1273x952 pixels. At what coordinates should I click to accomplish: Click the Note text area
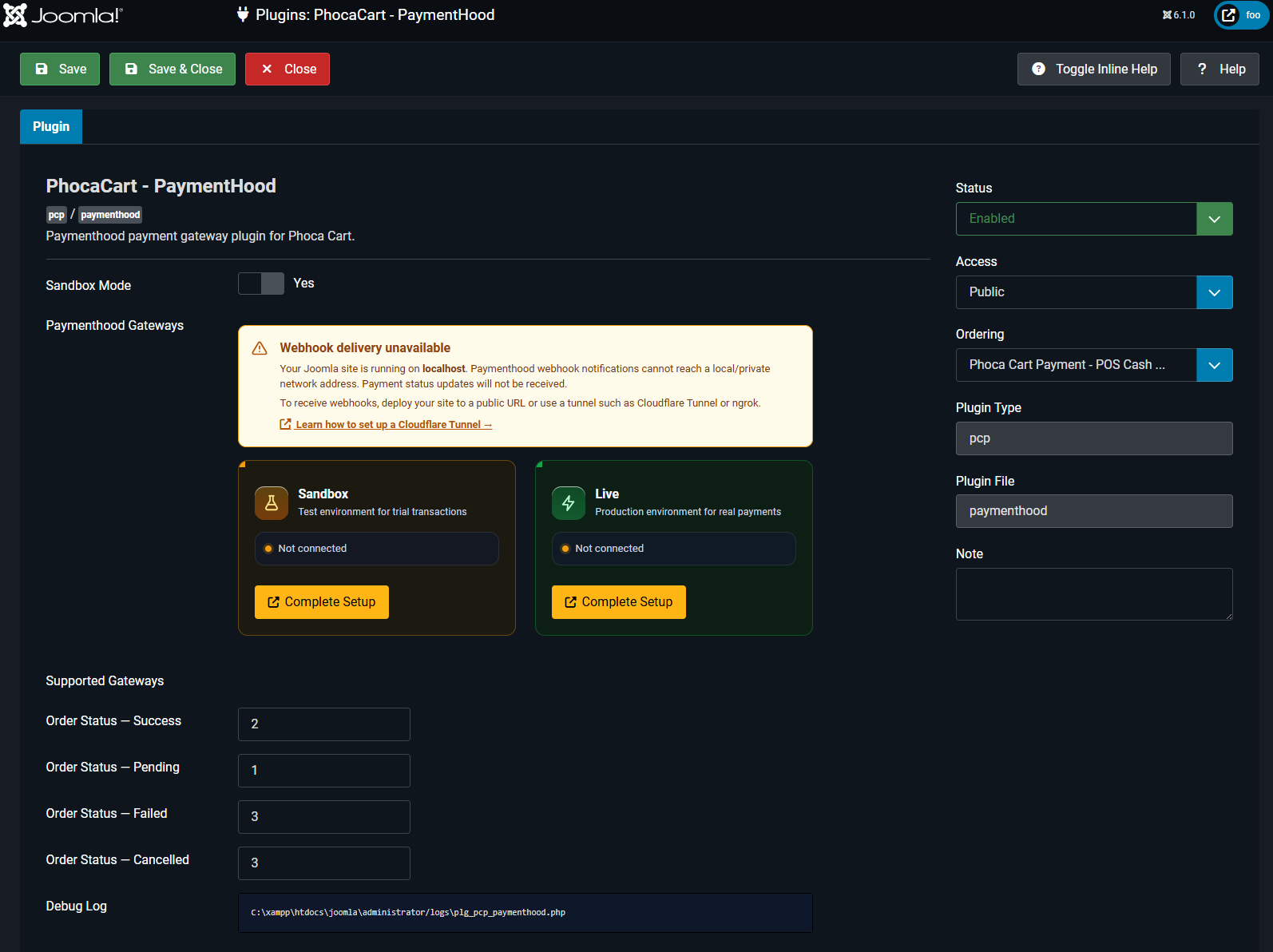[1094, 594]
